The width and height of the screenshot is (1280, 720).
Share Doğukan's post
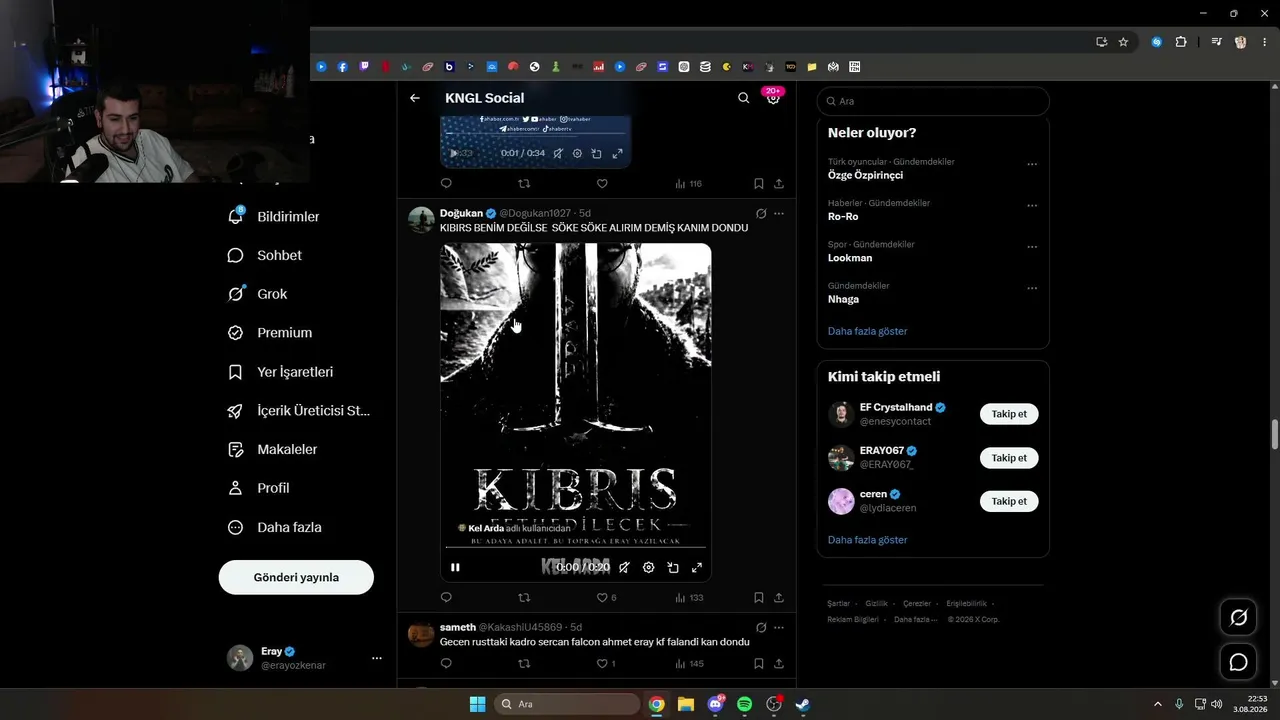779,597
